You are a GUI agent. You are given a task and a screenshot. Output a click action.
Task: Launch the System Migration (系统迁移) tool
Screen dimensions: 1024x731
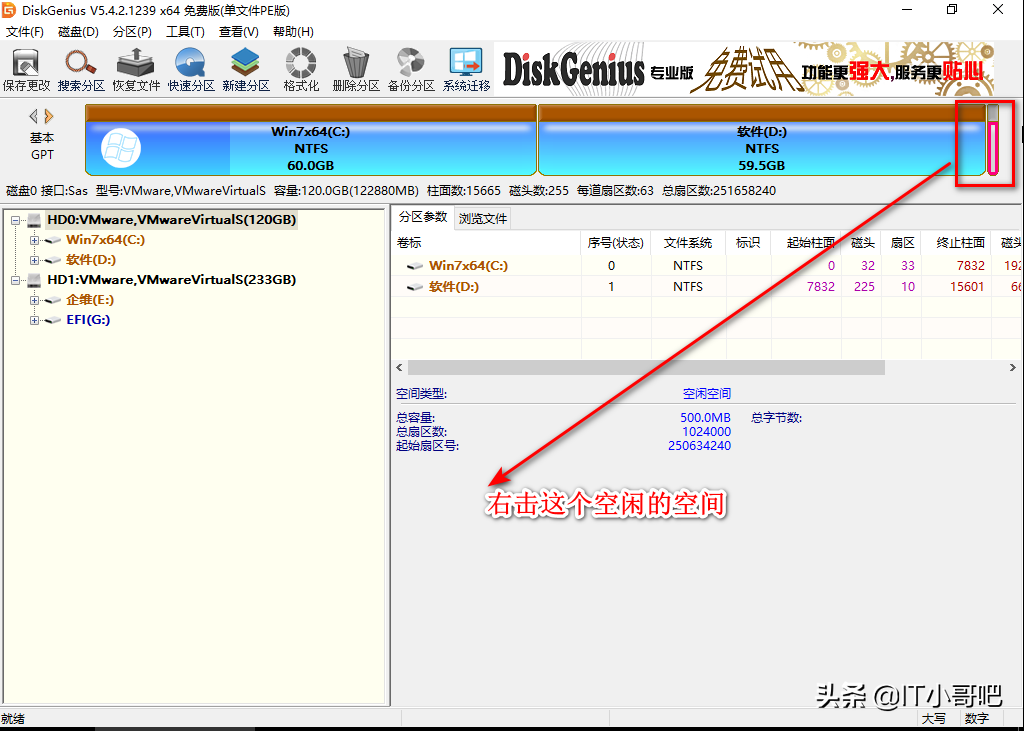click(x=466, y=69)
